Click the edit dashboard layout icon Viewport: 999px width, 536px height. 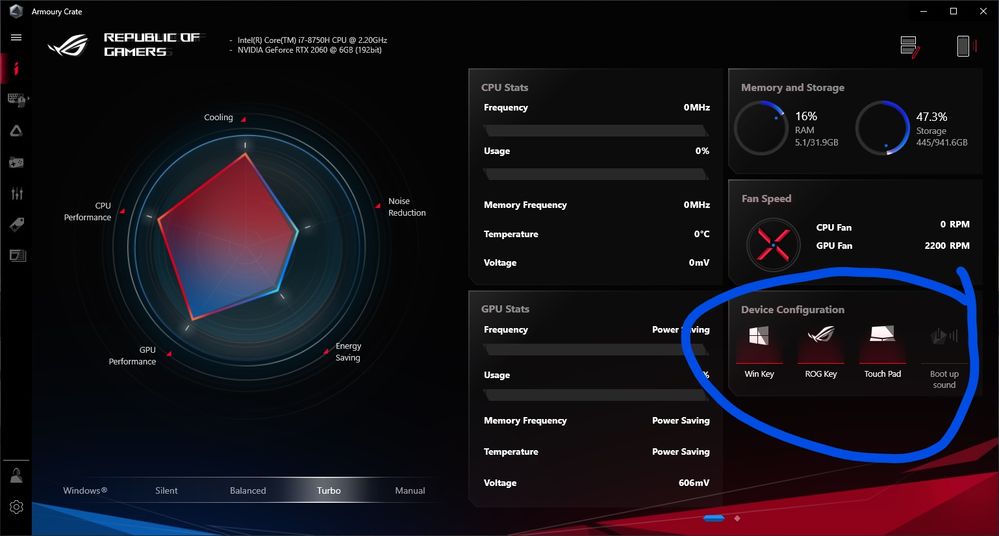[909, 46]
